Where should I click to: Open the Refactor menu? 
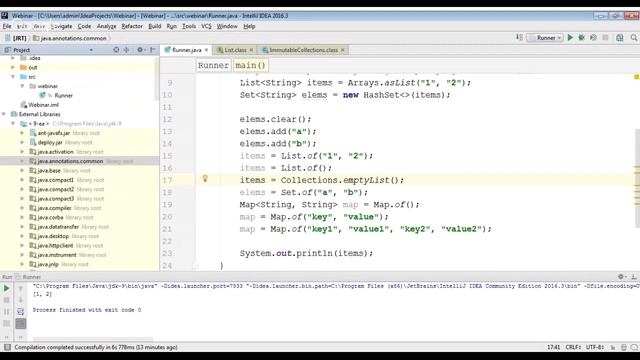pos(132,26)
